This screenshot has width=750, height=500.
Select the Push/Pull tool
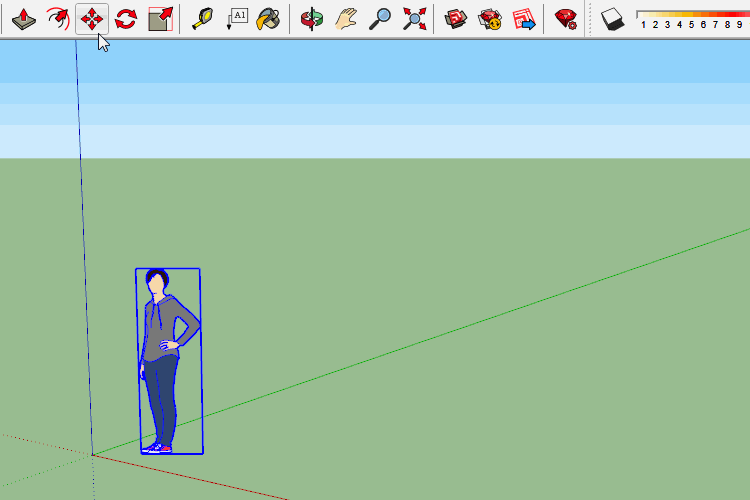point(24,18)
